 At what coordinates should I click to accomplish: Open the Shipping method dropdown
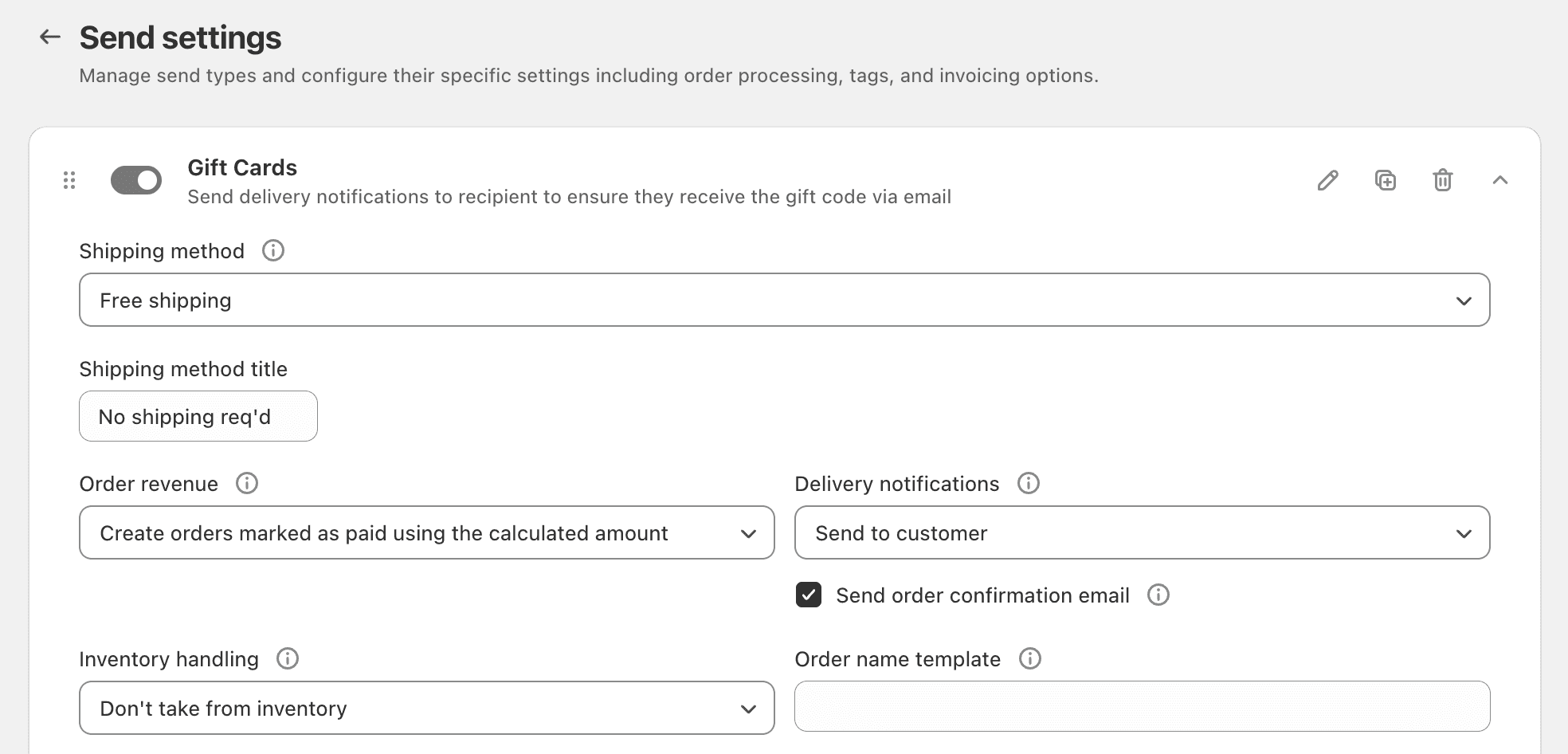click(784, 300)
